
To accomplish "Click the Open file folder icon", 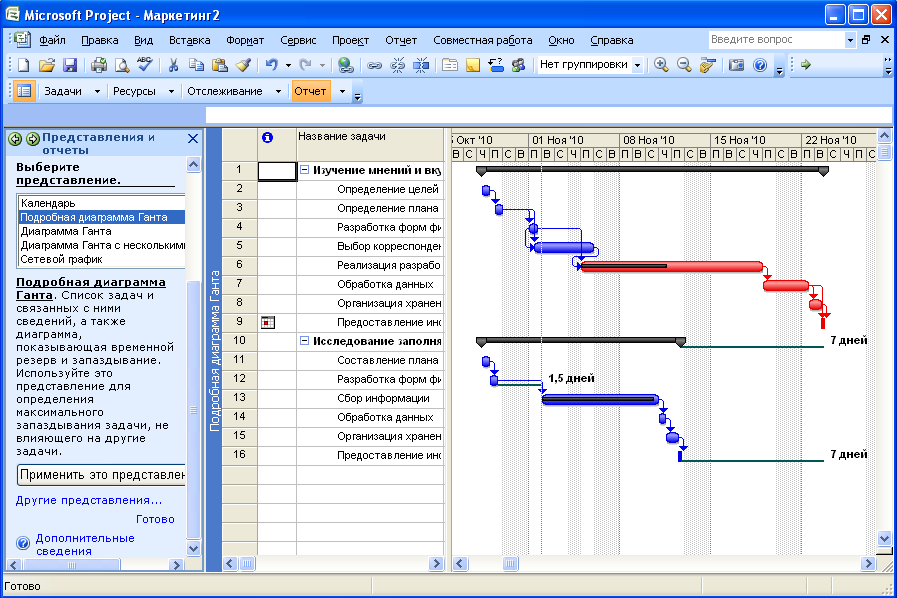I will (46, 65).
